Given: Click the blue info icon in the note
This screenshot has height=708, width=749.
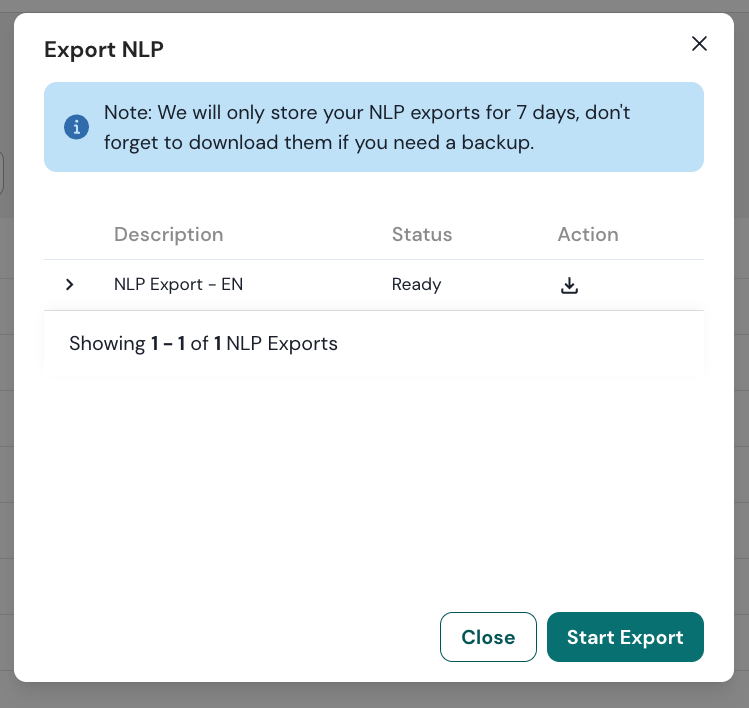Looking at the screenshot, I should (x=76, y=127).
